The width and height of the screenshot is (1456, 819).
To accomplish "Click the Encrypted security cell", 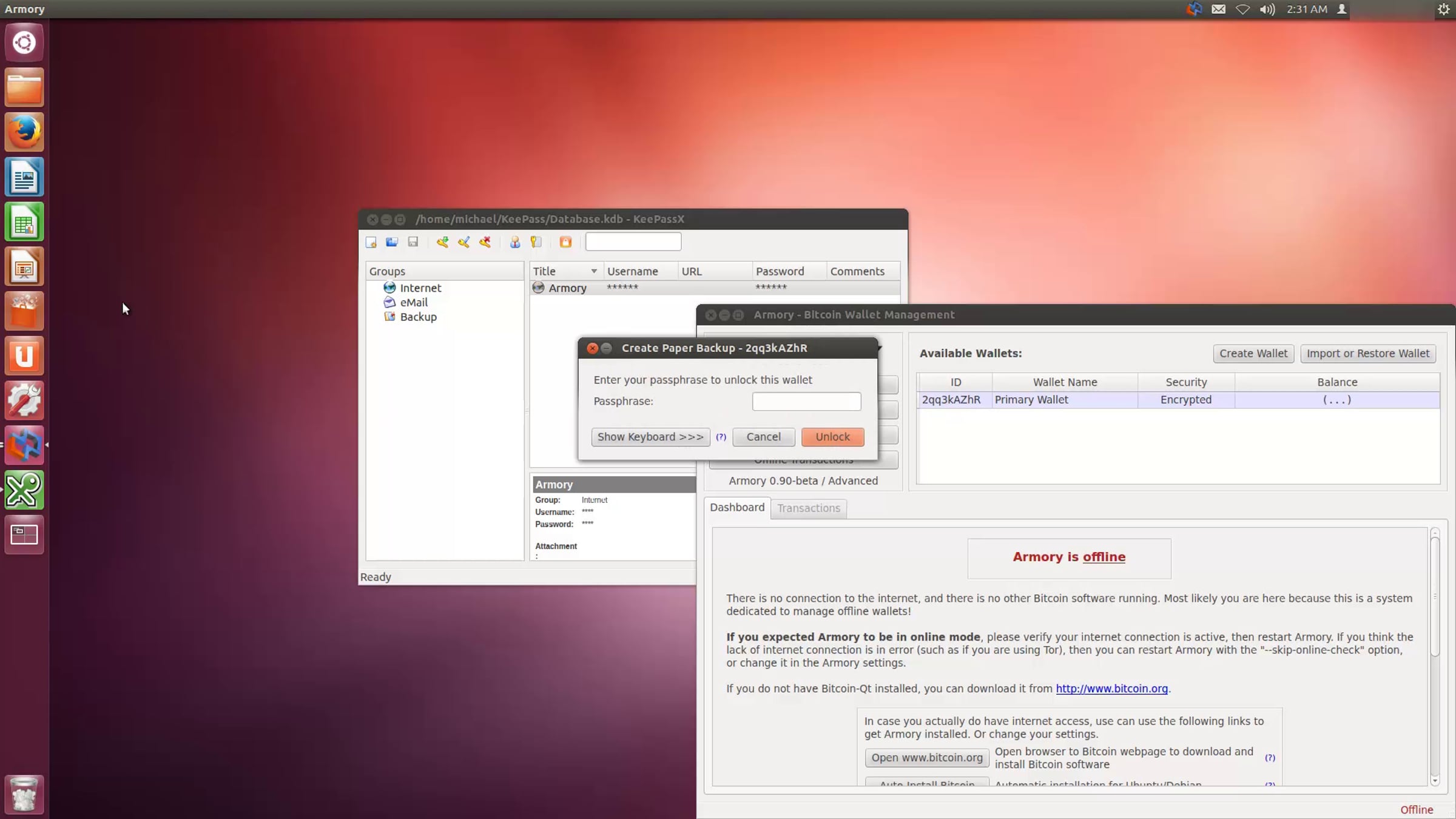I will pos(1186,400).
